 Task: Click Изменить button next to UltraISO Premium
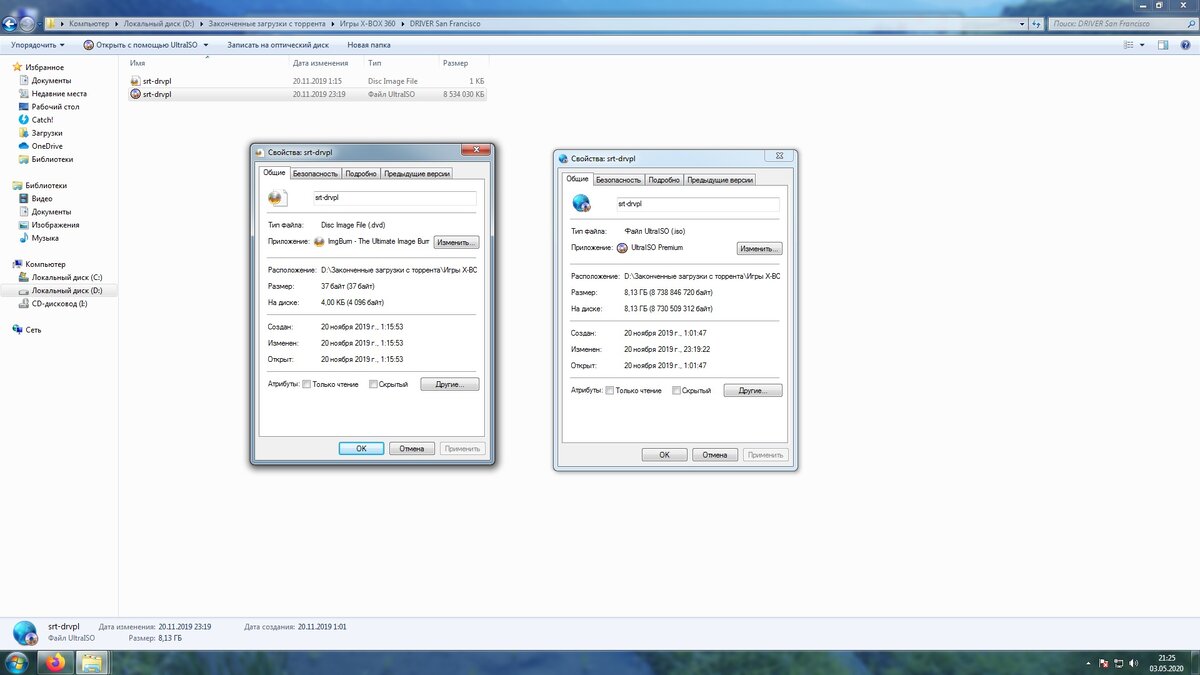pos(760,248)
